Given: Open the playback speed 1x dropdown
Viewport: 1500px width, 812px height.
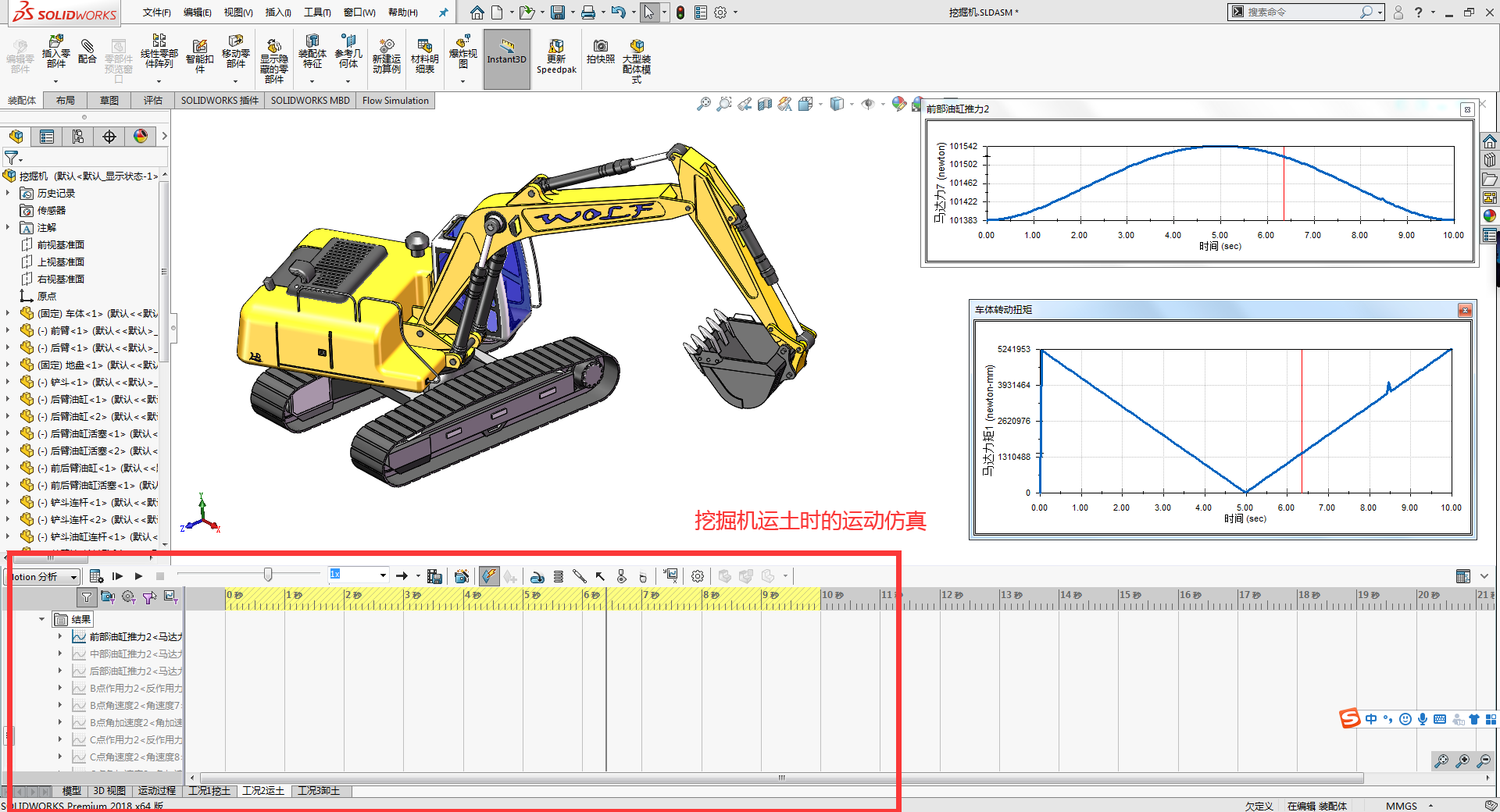Looking at the screenshot, I should [x=383, y=575].
